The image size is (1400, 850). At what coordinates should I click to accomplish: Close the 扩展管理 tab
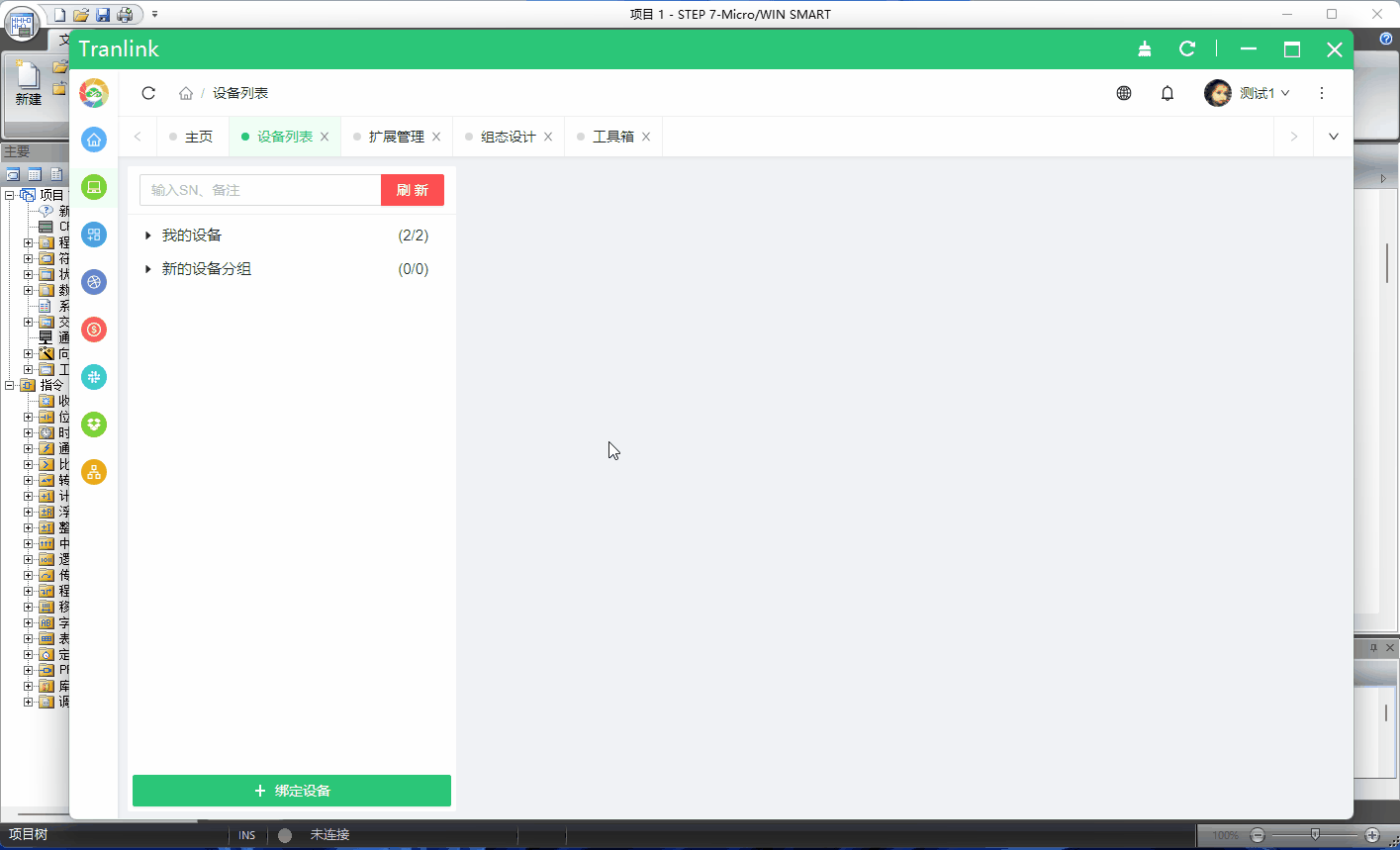pyautogui.click(x=436, y=137)
